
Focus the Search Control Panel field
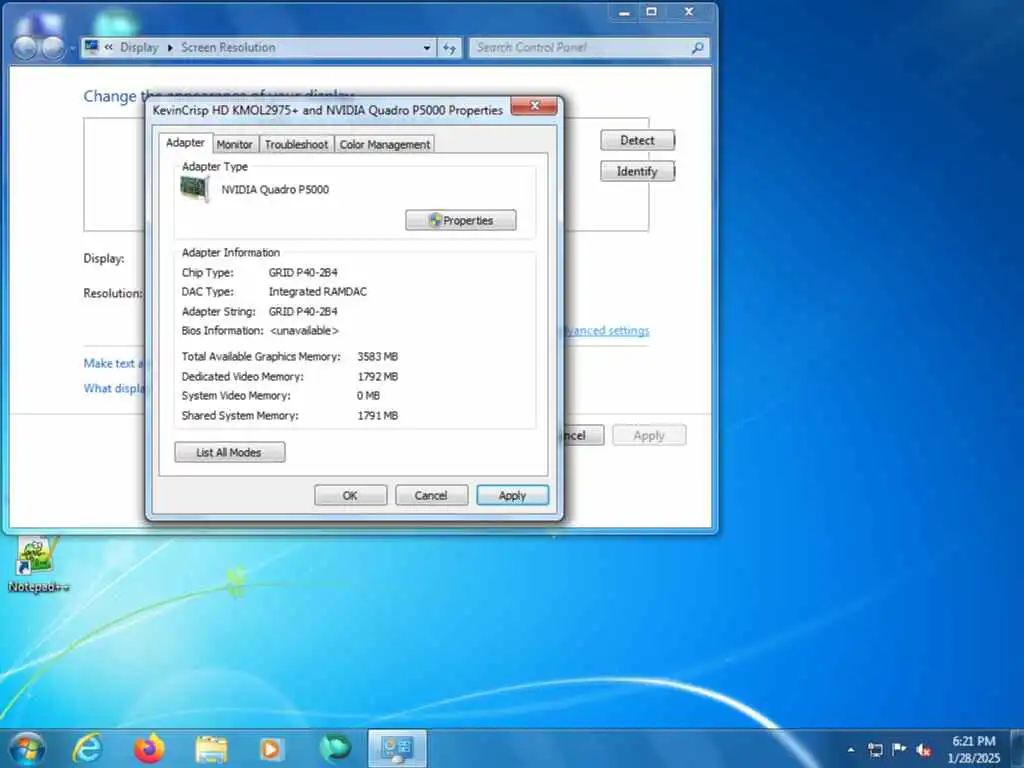(581, 47)
